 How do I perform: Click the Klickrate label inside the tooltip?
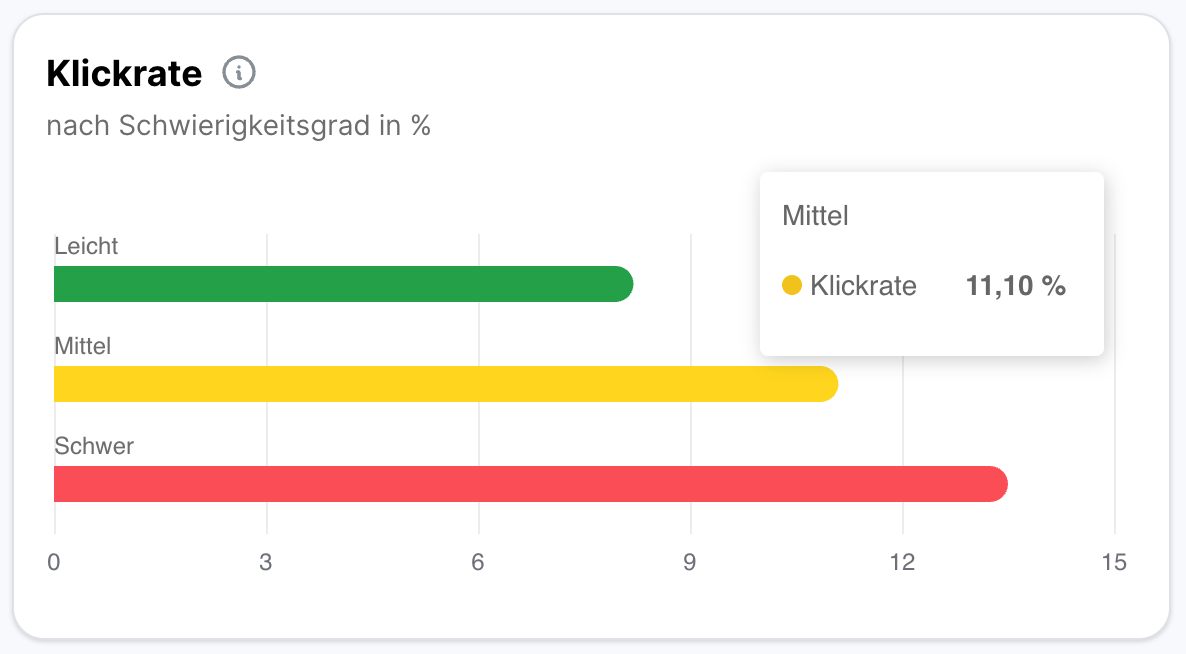click(863, 286)
